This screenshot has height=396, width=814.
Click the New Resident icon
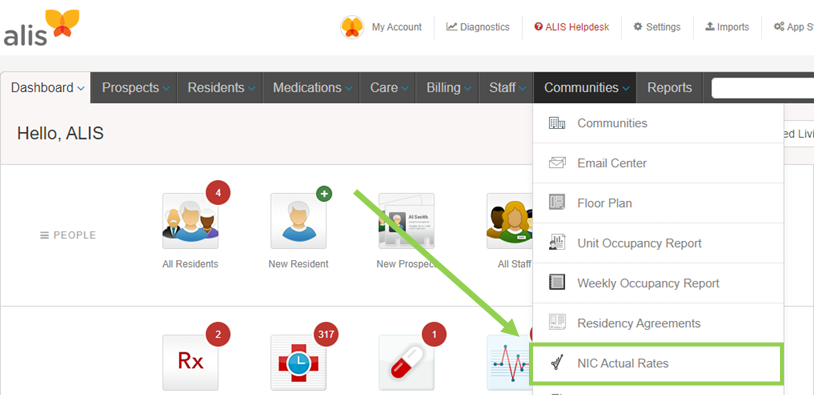tap(299, 221)
